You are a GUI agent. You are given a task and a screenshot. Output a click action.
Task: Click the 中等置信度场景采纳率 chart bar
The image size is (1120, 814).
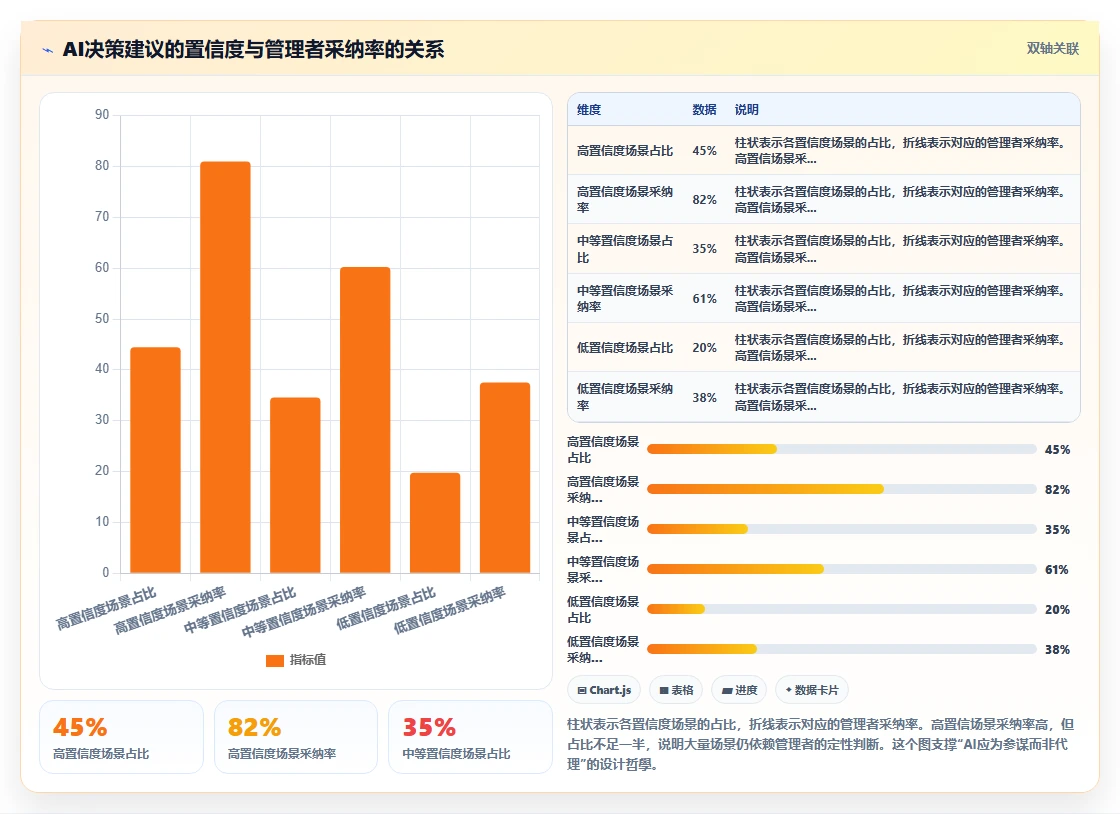(x=365, y=420)
